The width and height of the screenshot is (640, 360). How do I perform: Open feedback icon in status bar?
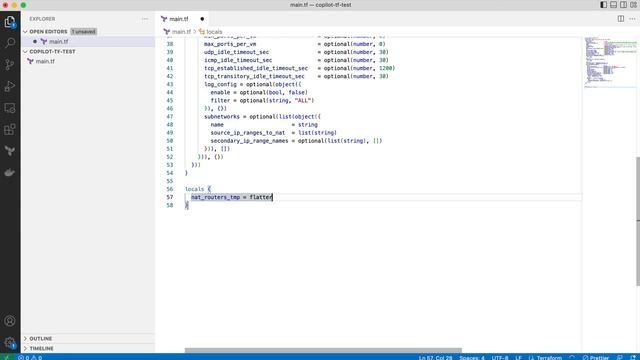point(620,358)
